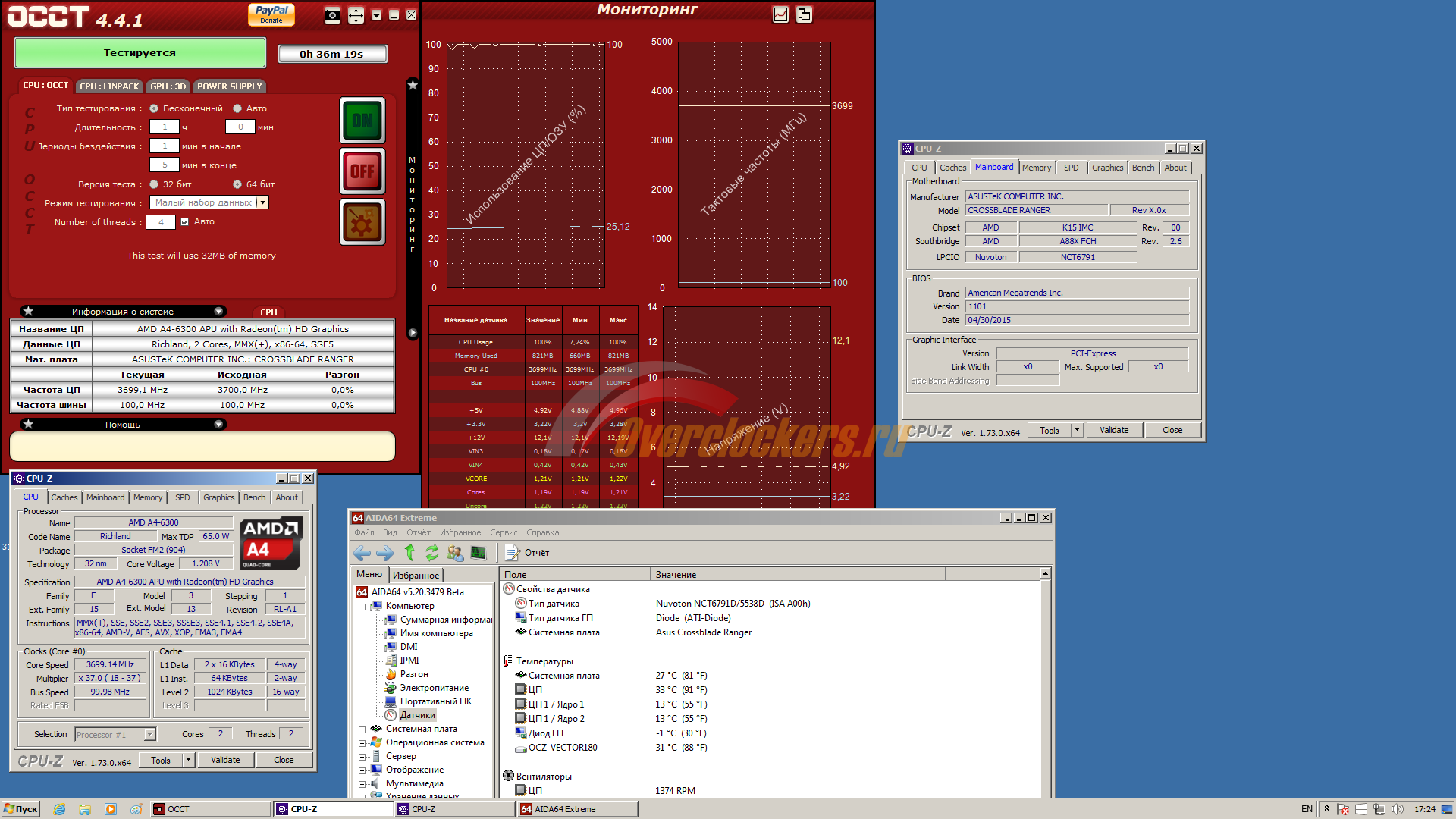Open OCCT settings gear button
Image resolution: width=1456 pixels, height=819 pixels.
(362, 222)
